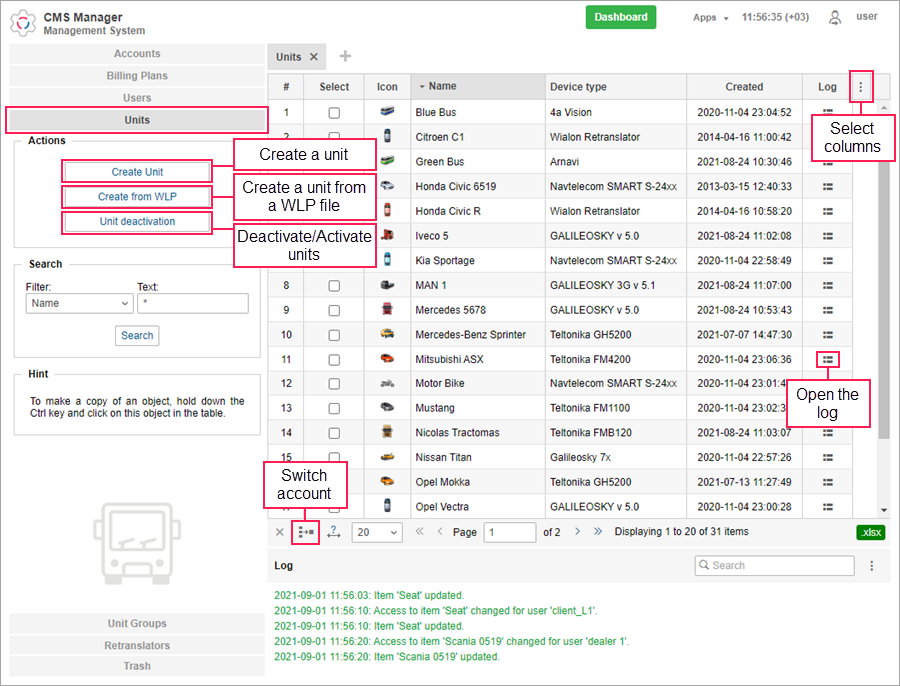Open log for Honda Civic 6519
The height and width of the screenshot is (686, 900).
(827, 187)
